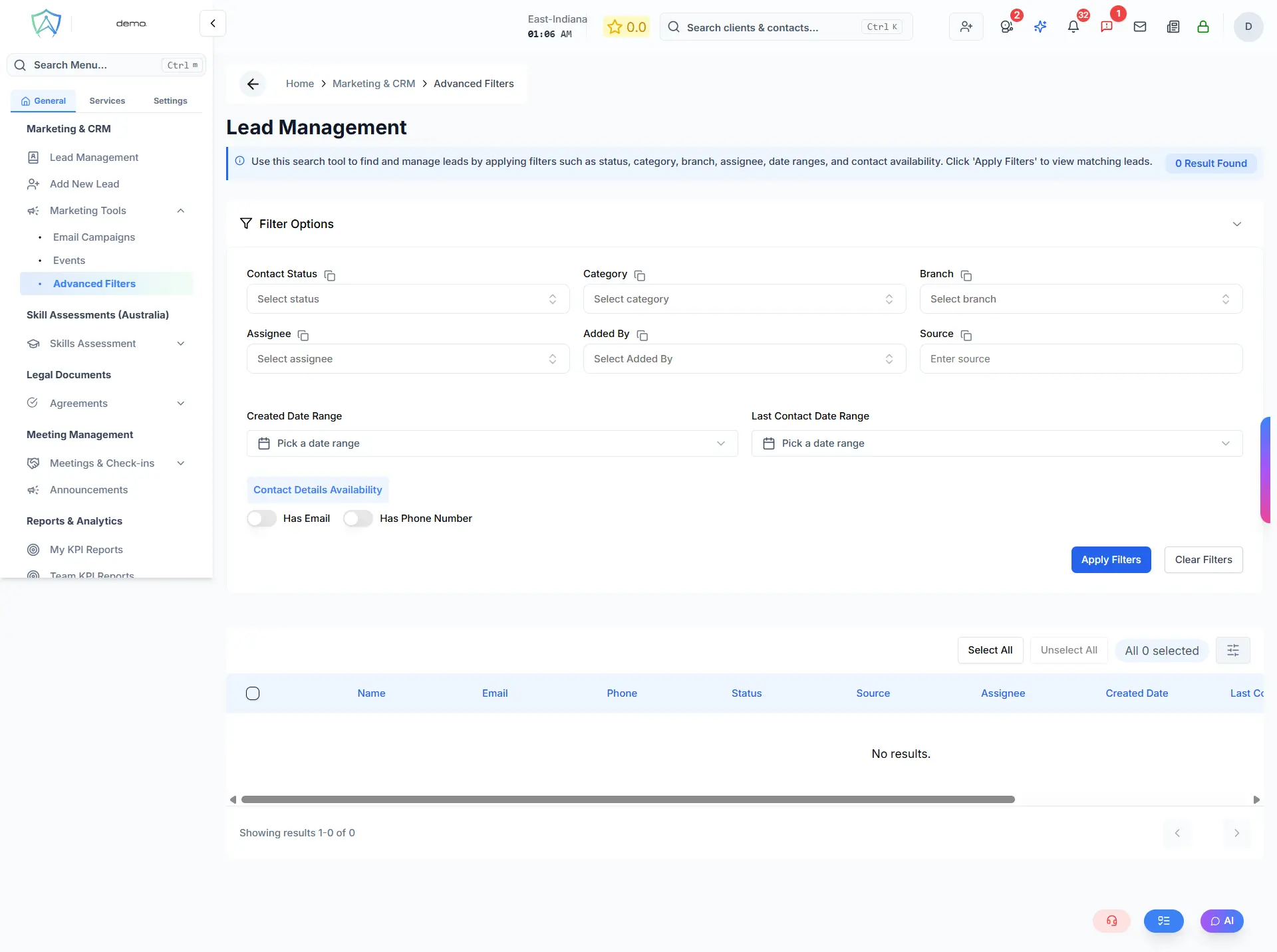The height and width of the screenshot is (952, 1277).
Task: Go back using the arrow icon
Action: (x=253, y=84)
